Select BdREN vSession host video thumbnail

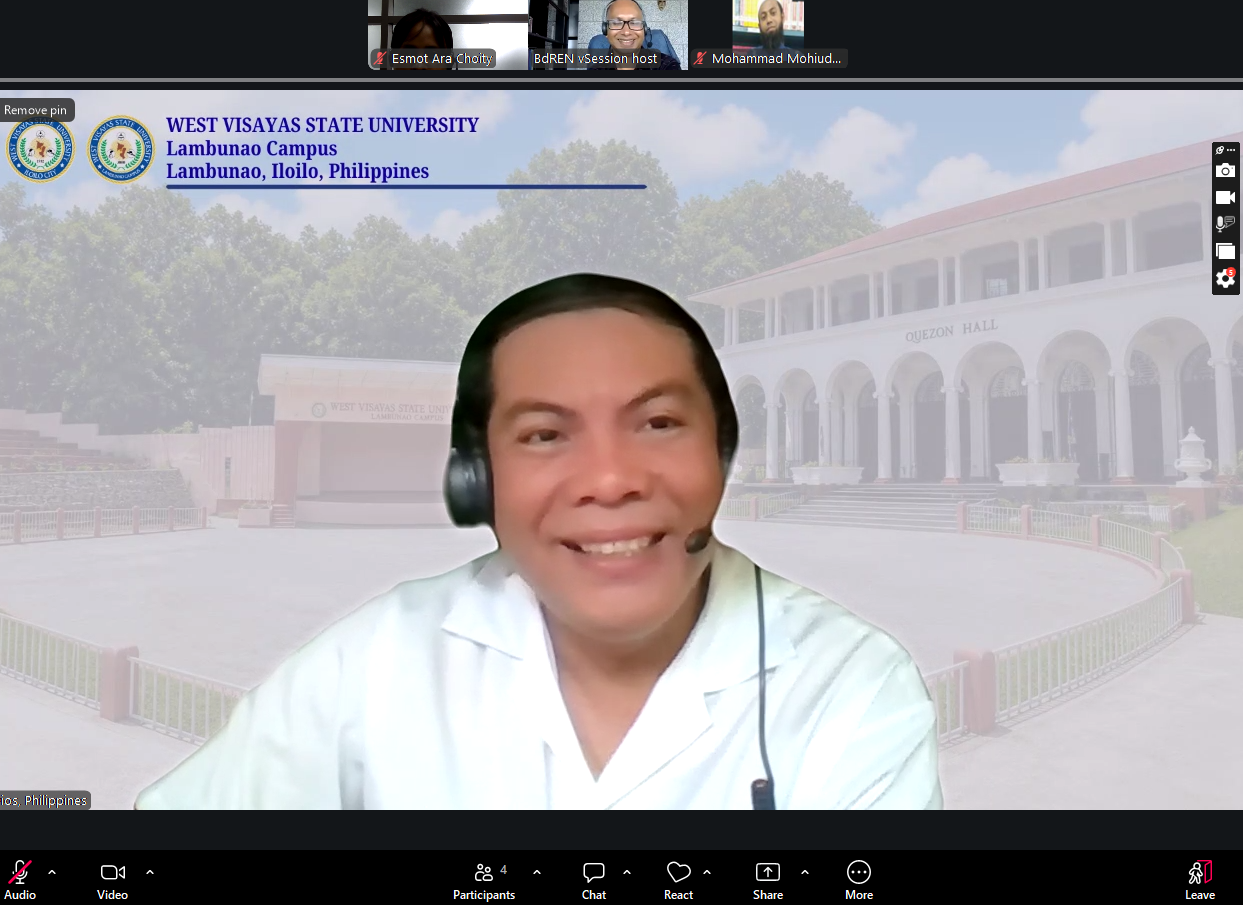pos(608,34)
